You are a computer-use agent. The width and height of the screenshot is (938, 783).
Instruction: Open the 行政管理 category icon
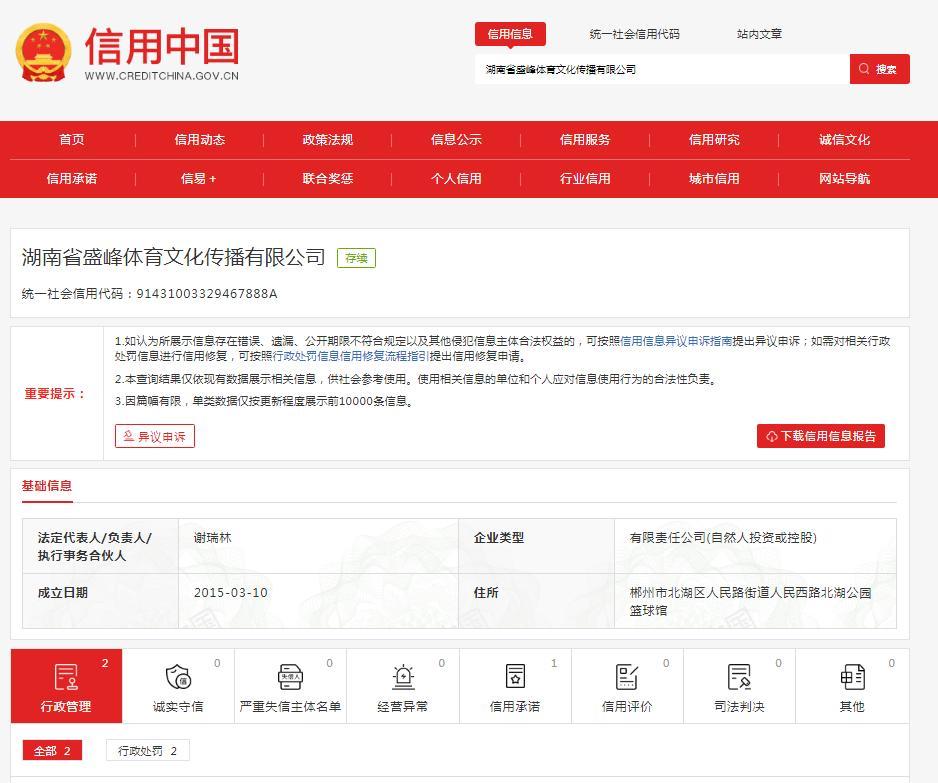(x=66, y=677)
